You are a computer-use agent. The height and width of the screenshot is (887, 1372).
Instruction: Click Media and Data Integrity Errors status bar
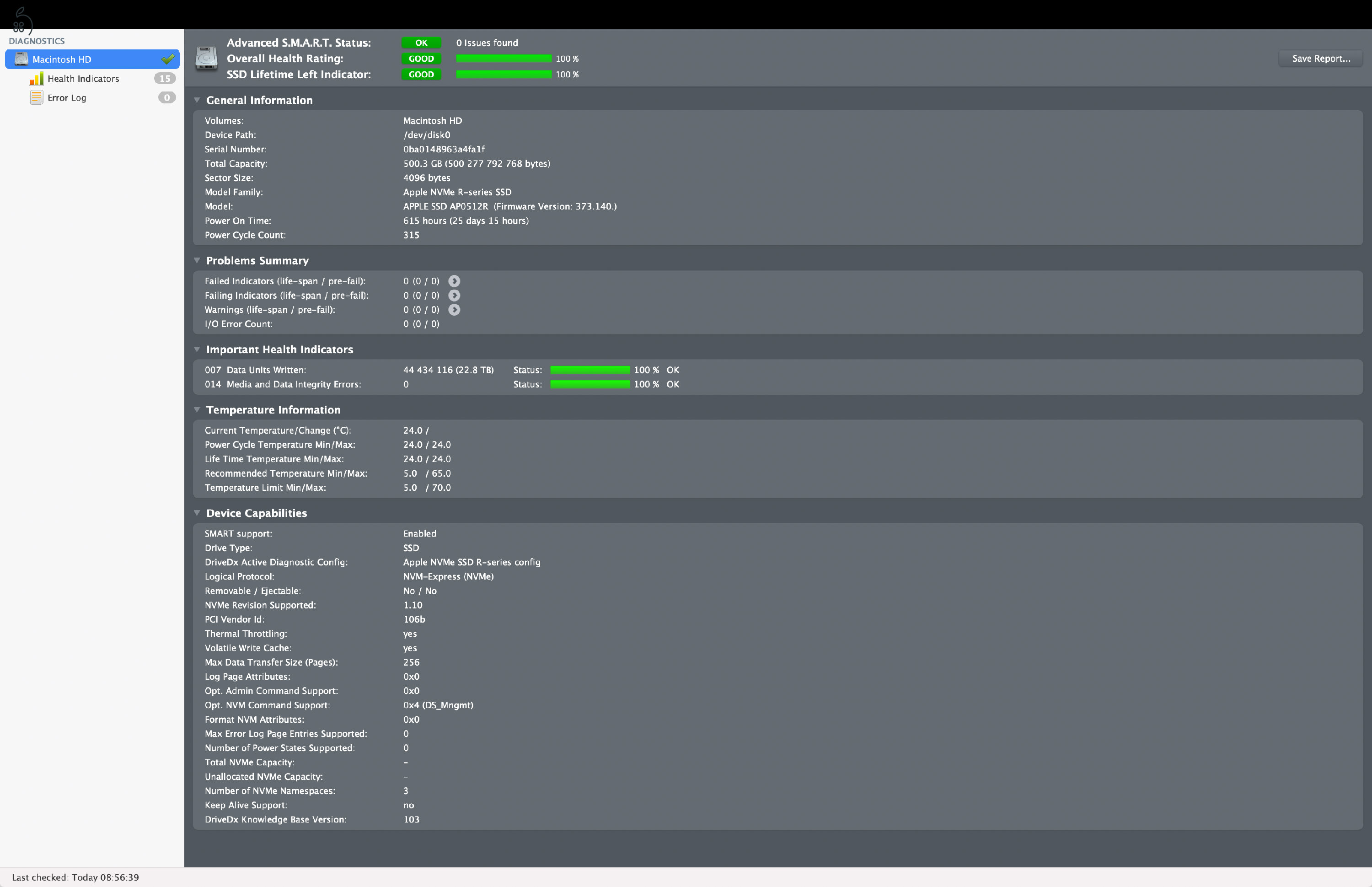click(x=590, y=384)
